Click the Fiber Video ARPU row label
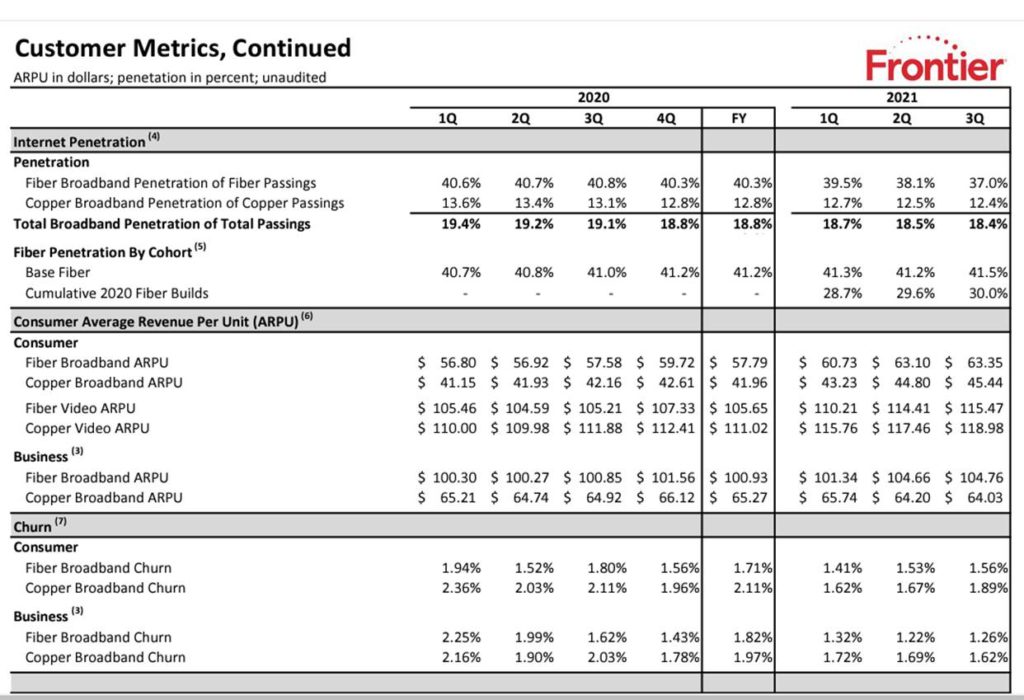 pyautogui.click(x=80, y=408)
